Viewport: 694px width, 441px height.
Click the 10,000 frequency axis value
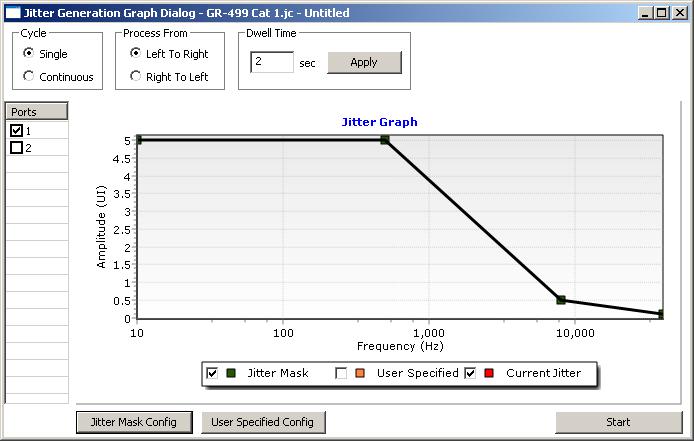coord(575,333)
